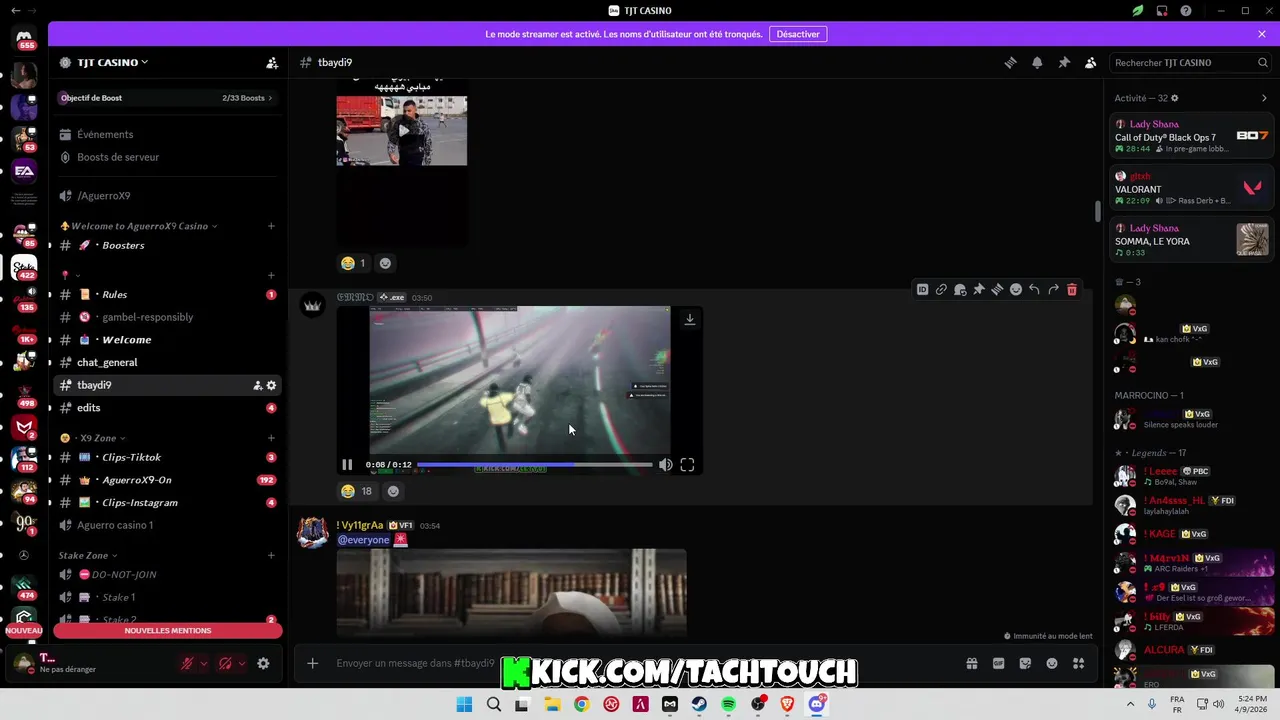
Task: Open the GIF picker
Action: (x=998, y=663)
